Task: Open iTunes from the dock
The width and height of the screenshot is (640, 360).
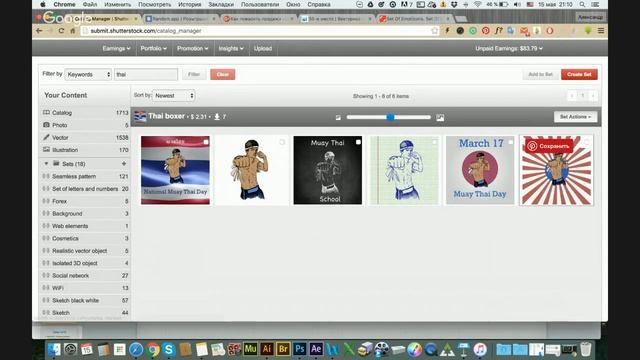Action: pyautogui.click(x=480, y=349)
